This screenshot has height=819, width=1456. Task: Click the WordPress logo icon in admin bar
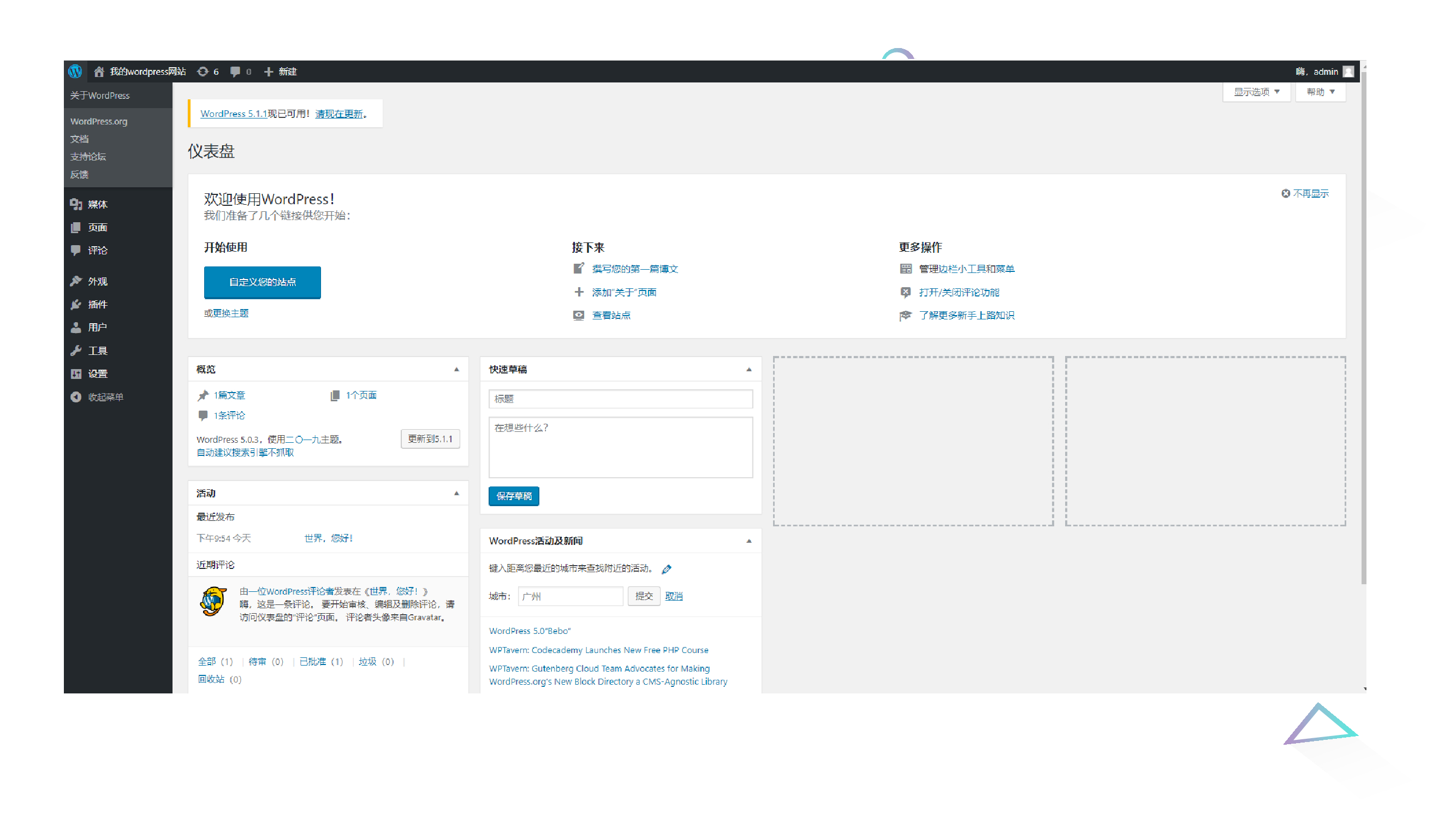pos(75,71)
